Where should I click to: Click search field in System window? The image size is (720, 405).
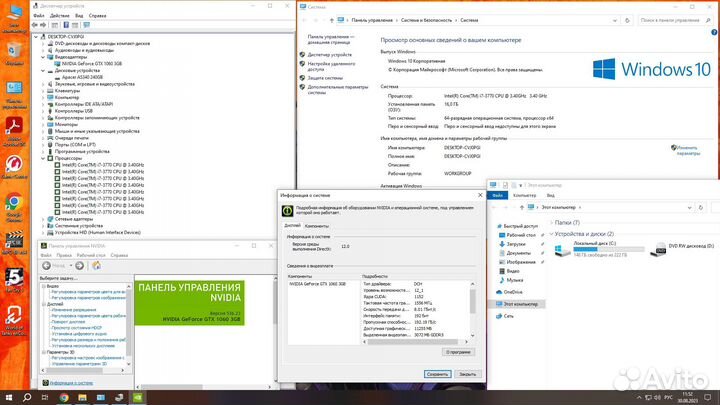pyautogui.click(x=675, y=20)
